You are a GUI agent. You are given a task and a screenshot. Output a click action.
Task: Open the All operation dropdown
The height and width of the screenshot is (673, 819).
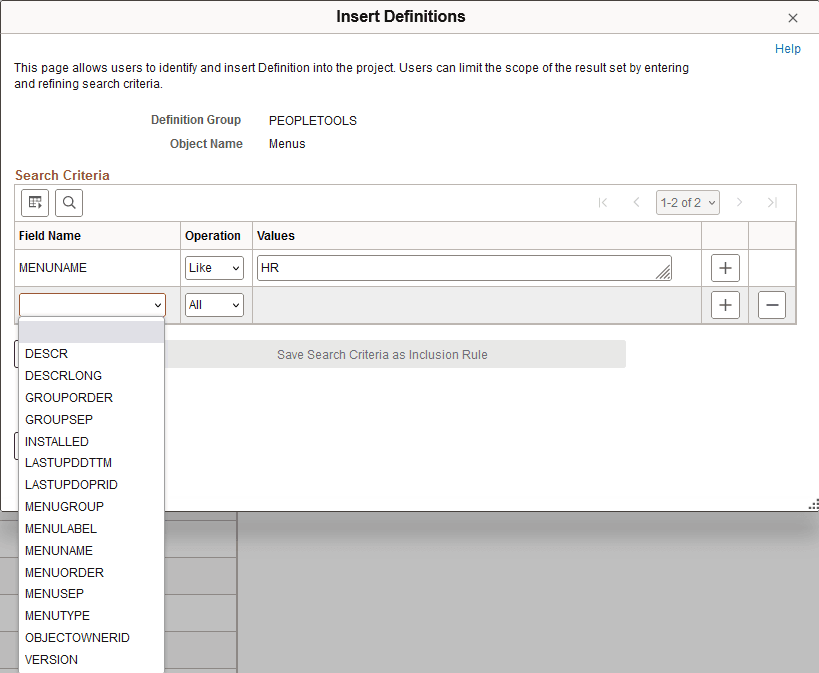(x=213, y=304)
